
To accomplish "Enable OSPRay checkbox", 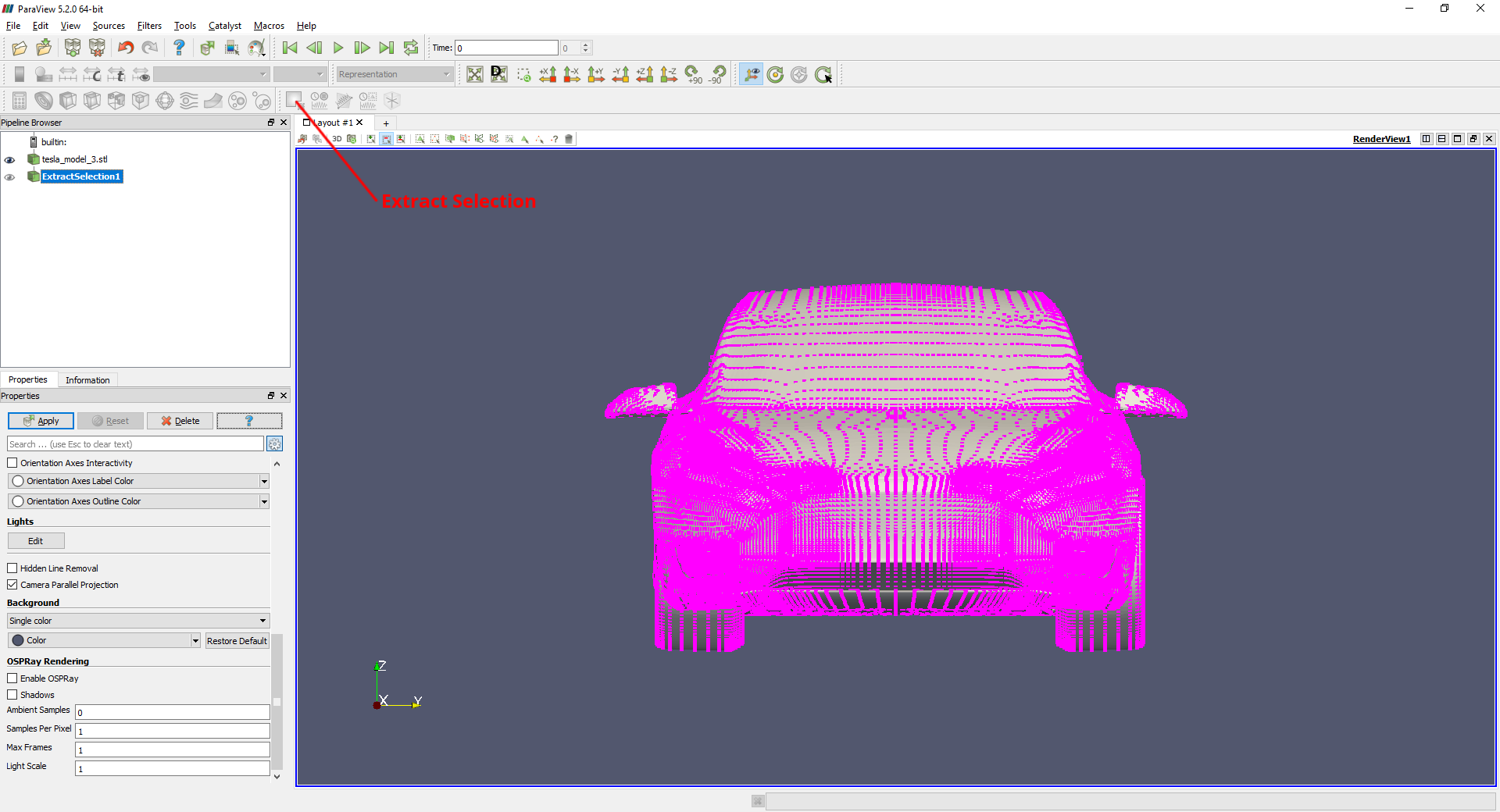I will 12,678.
